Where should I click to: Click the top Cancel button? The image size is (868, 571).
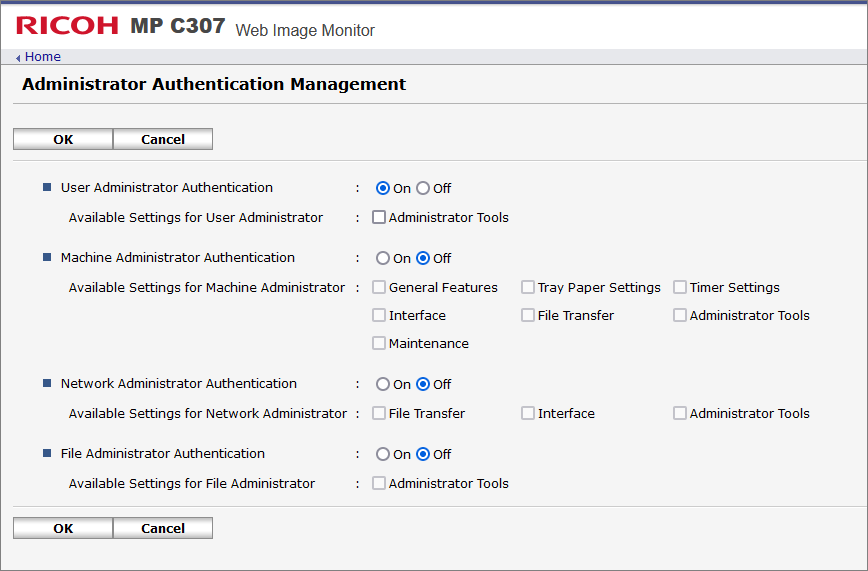coord(163,139)
